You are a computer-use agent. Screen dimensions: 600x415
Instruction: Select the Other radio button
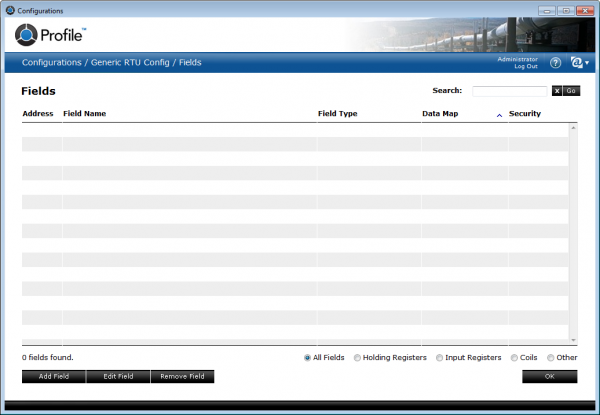point(550,358)
